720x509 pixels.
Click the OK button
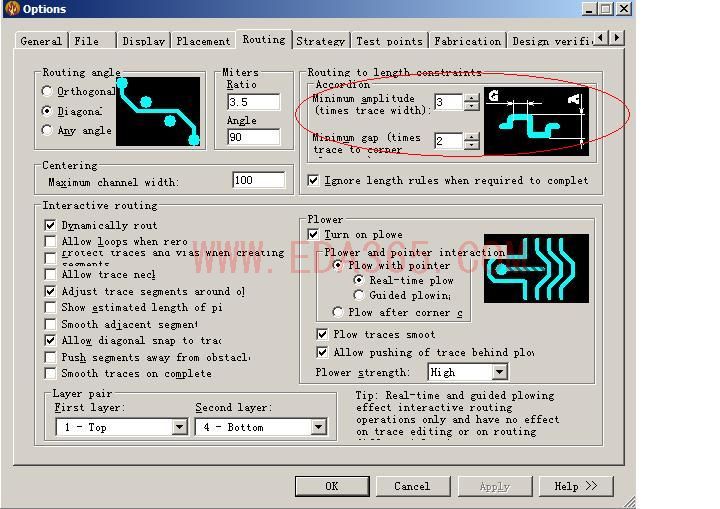(x=331, y=486)
